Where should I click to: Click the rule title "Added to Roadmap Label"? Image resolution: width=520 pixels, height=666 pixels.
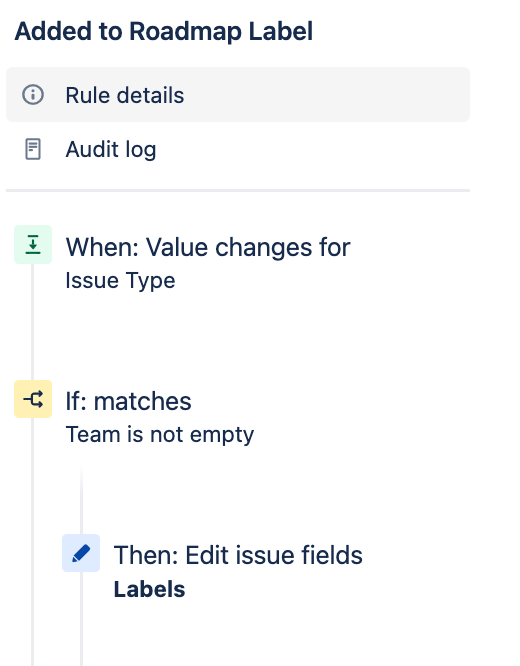coord(164,31)
